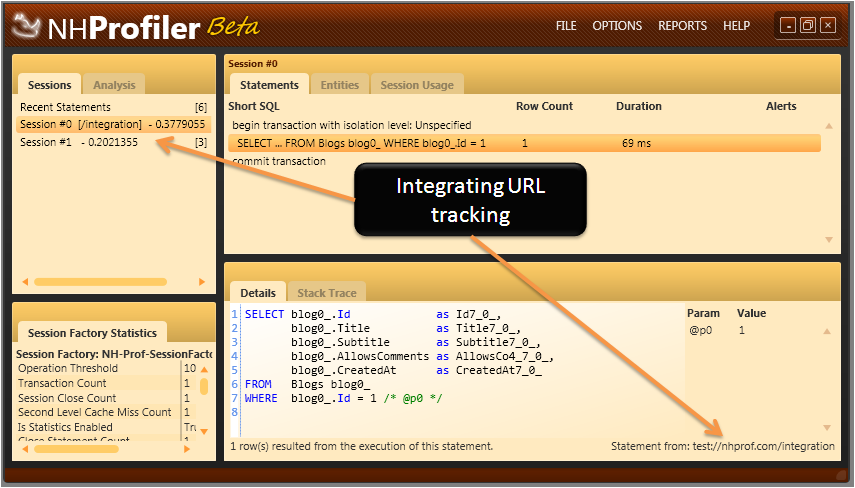Click right arrow of statistics horizontal scrollbar
This screenshot has width=855, height=488.
tap(187, 449)
